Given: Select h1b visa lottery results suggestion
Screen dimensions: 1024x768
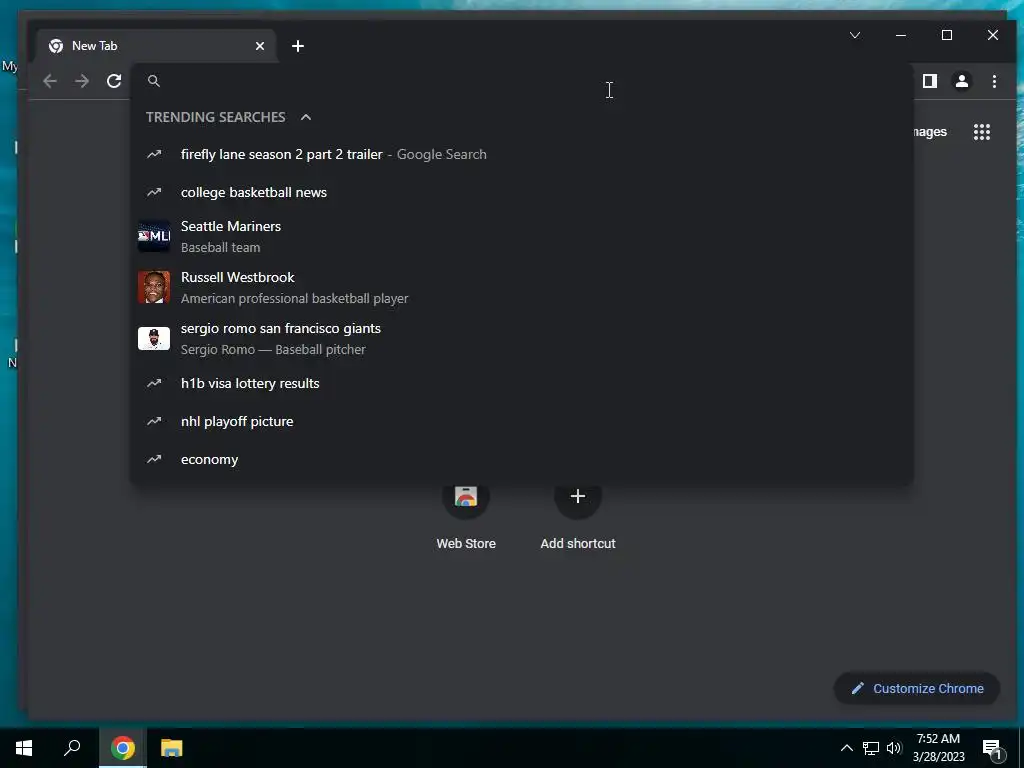Looking at the screenshot, I should tap(522, 383).
